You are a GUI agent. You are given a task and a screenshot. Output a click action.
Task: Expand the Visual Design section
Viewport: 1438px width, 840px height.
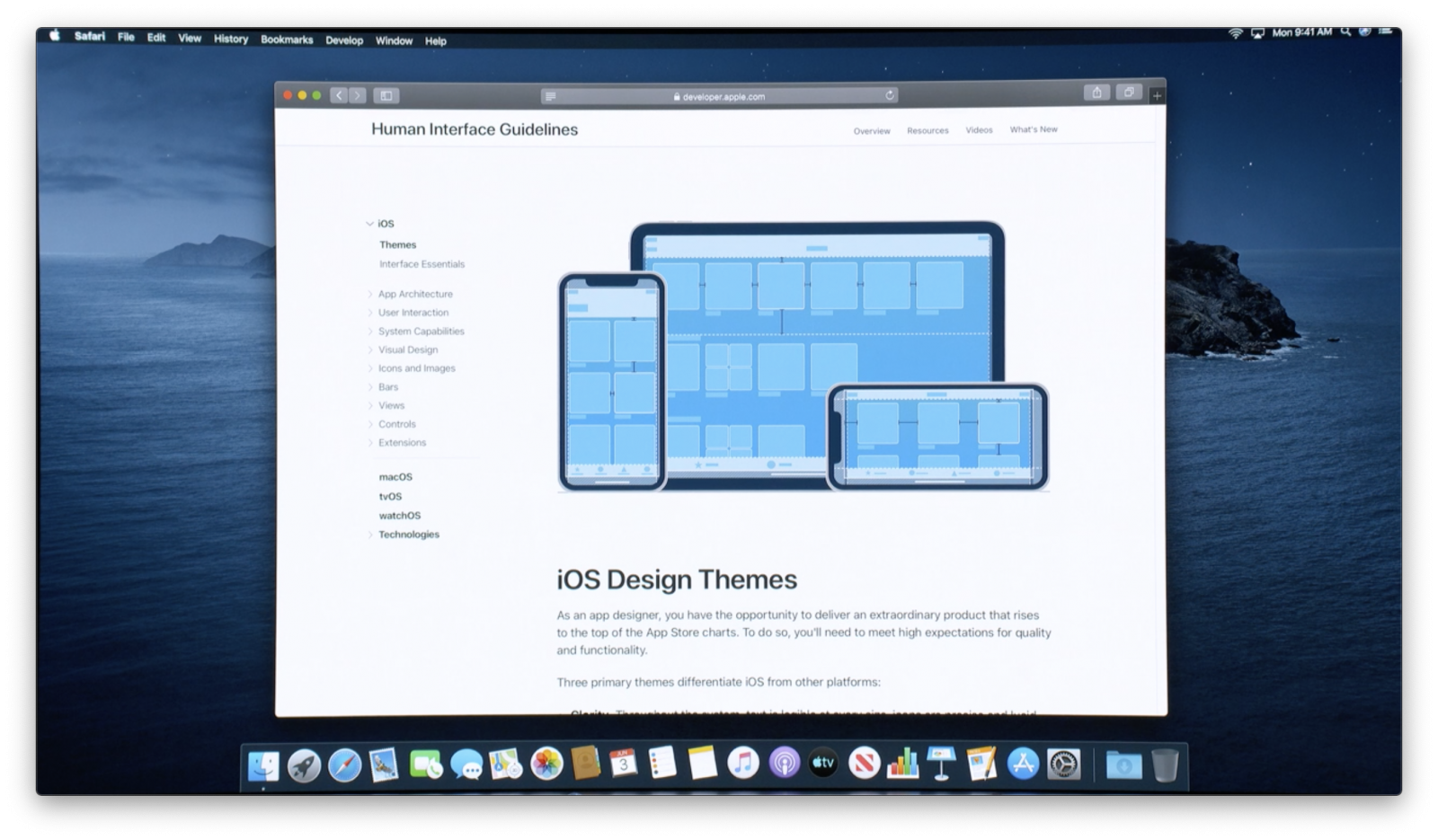[x=369, y=349]
